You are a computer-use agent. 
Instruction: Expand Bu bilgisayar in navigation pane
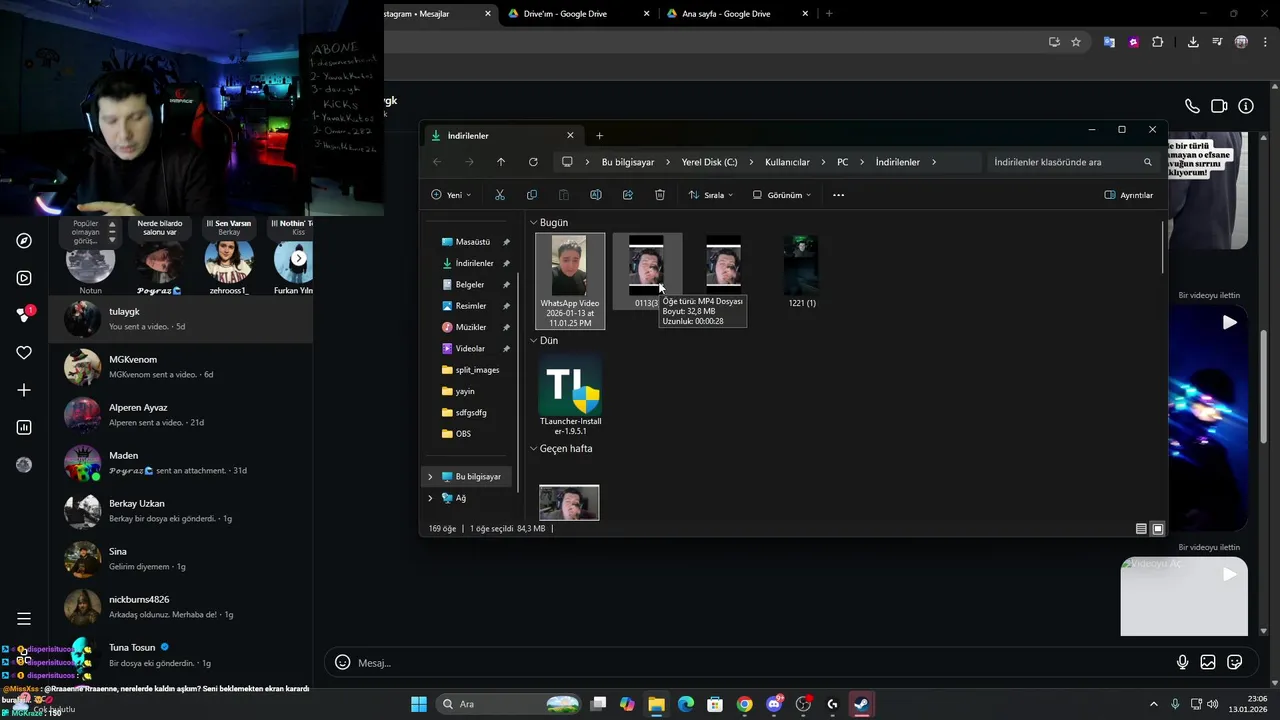tap(431, 477)
